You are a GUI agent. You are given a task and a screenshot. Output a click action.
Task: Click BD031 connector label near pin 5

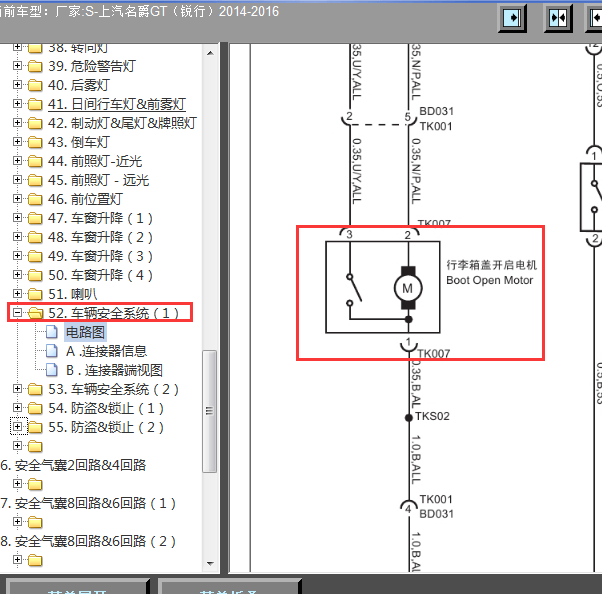pos(437,111)
